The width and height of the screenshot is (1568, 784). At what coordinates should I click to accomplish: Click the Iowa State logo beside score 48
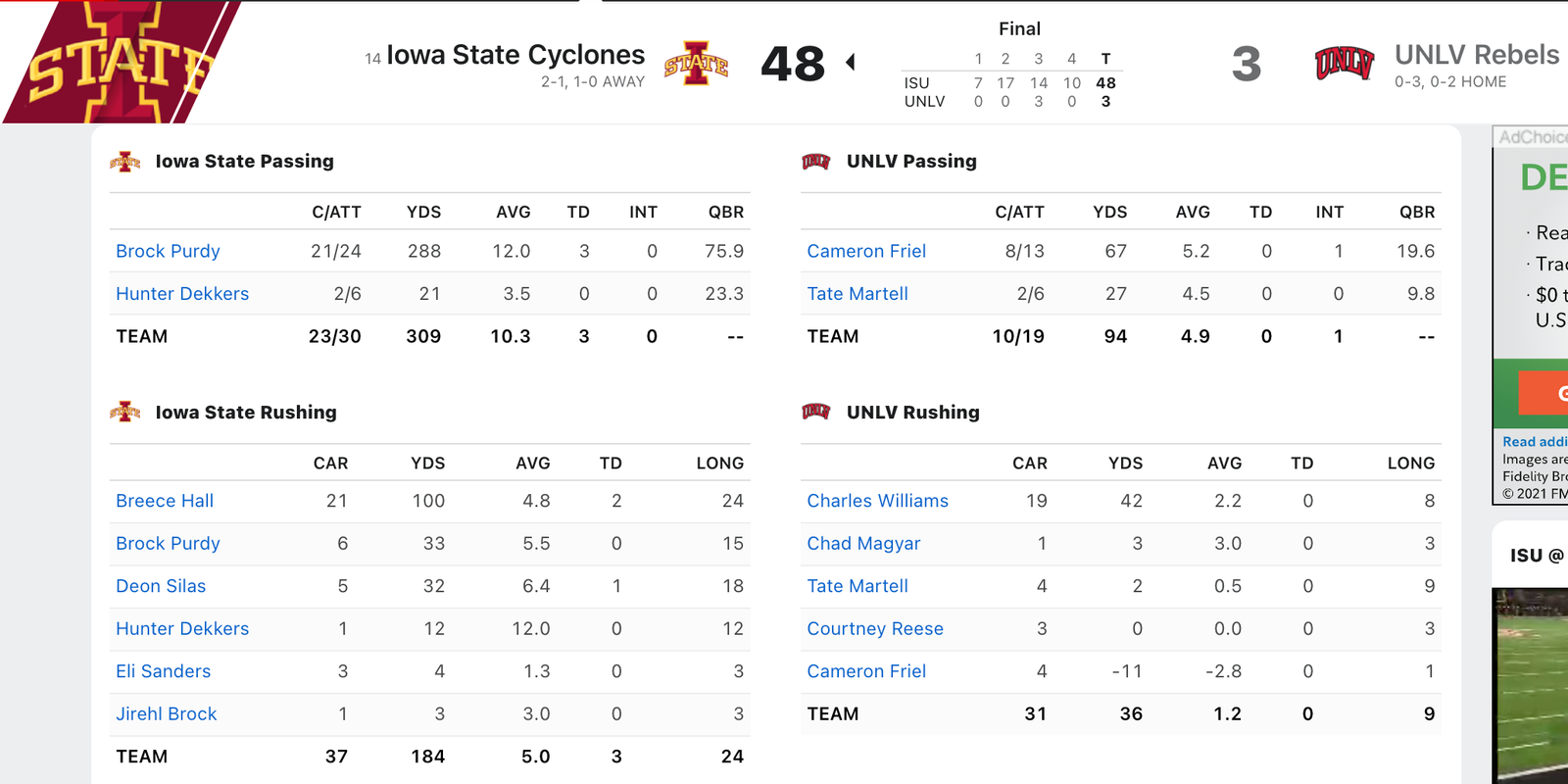click(x=696, y=64)
